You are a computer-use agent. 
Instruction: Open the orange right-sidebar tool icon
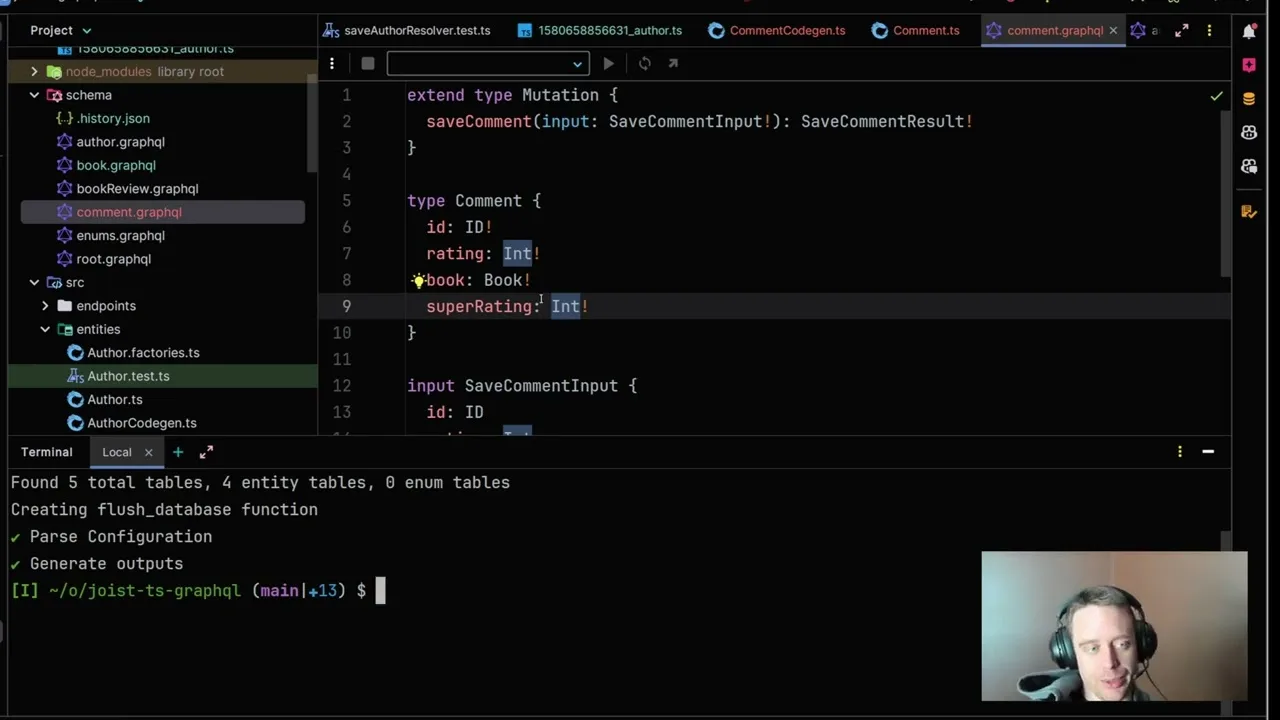pos(1249,212)
